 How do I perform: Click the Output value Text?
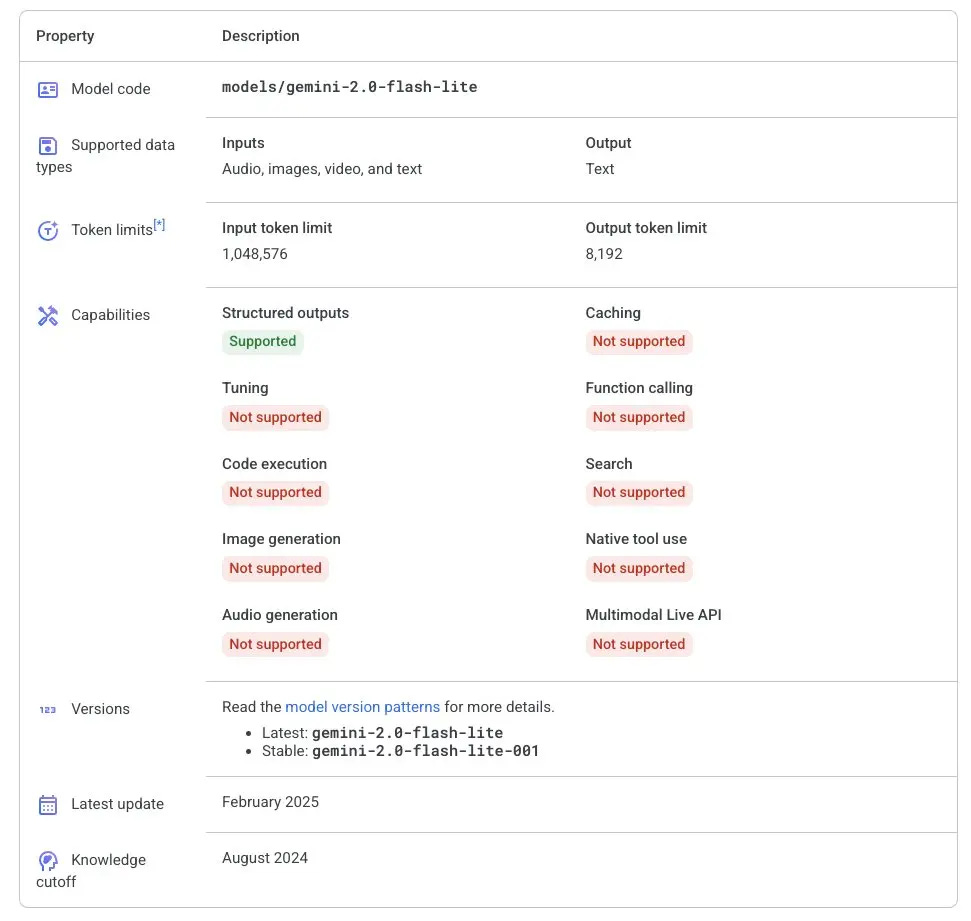click(599, 169)
